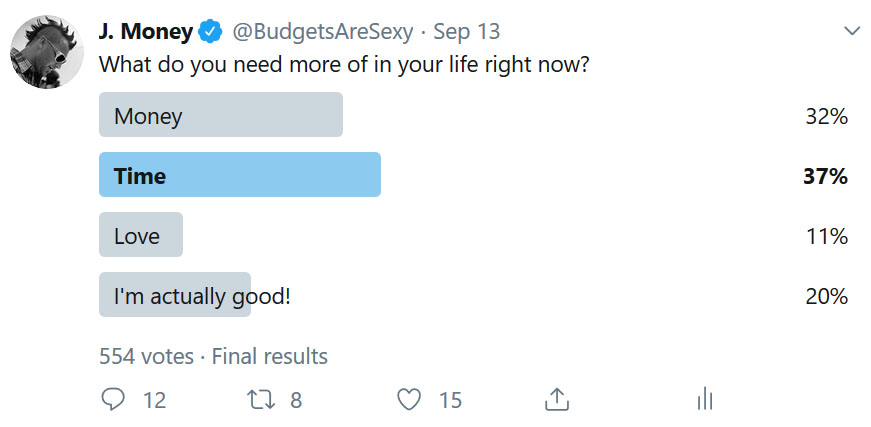Click the Love poll option bar

pos(140,235)
